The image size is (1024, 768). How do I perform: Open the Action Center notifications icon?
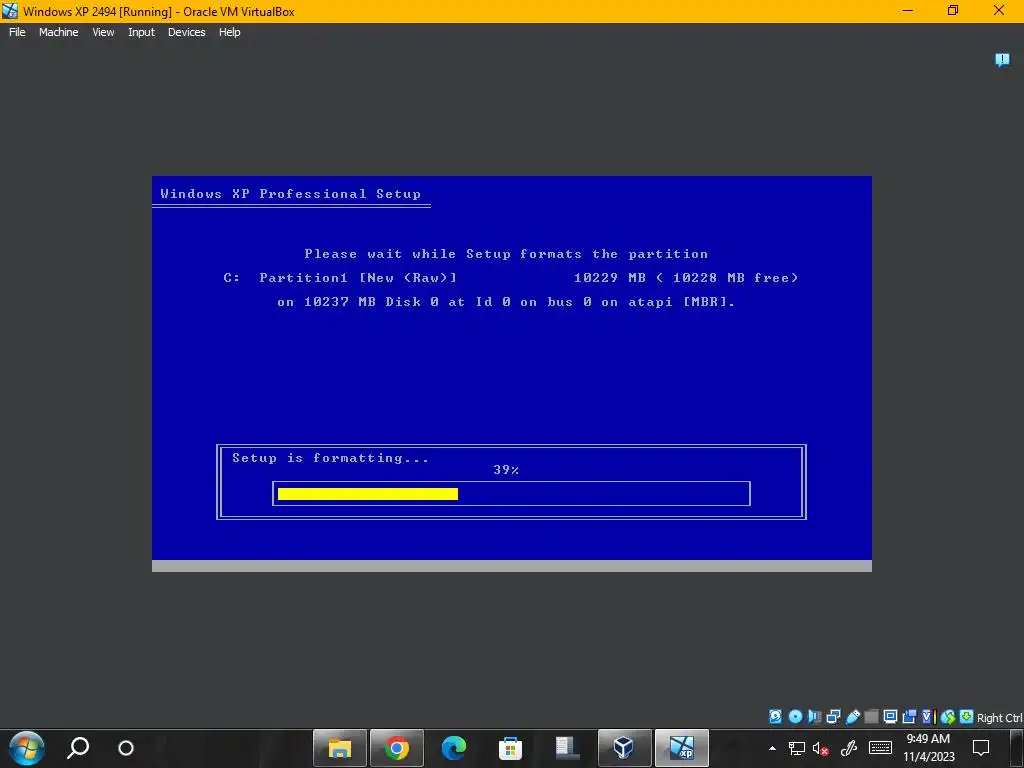pos(981,748)
